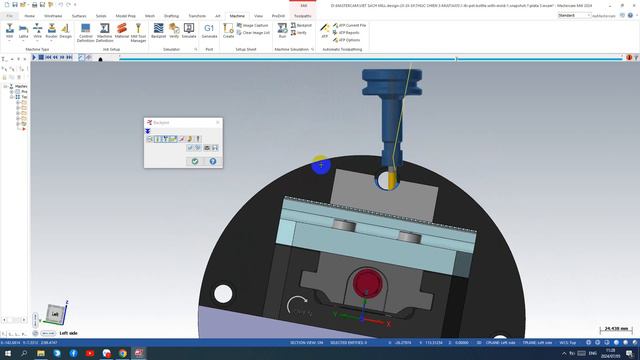Screen dimensions: 640x360
Task: Expand the Router dropdown arrow
Action: [x=51, y=41]
